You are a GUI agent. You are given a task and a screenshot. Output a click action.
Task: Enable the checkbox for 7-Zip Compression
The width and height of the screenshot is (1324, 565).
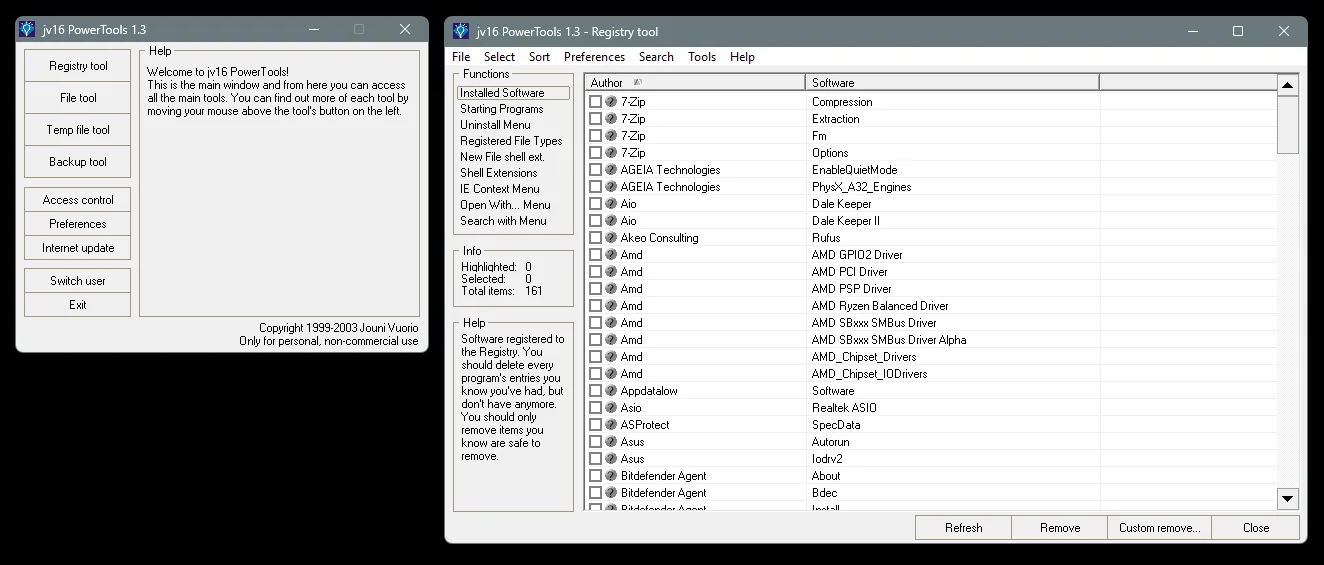tap(596, 102)
